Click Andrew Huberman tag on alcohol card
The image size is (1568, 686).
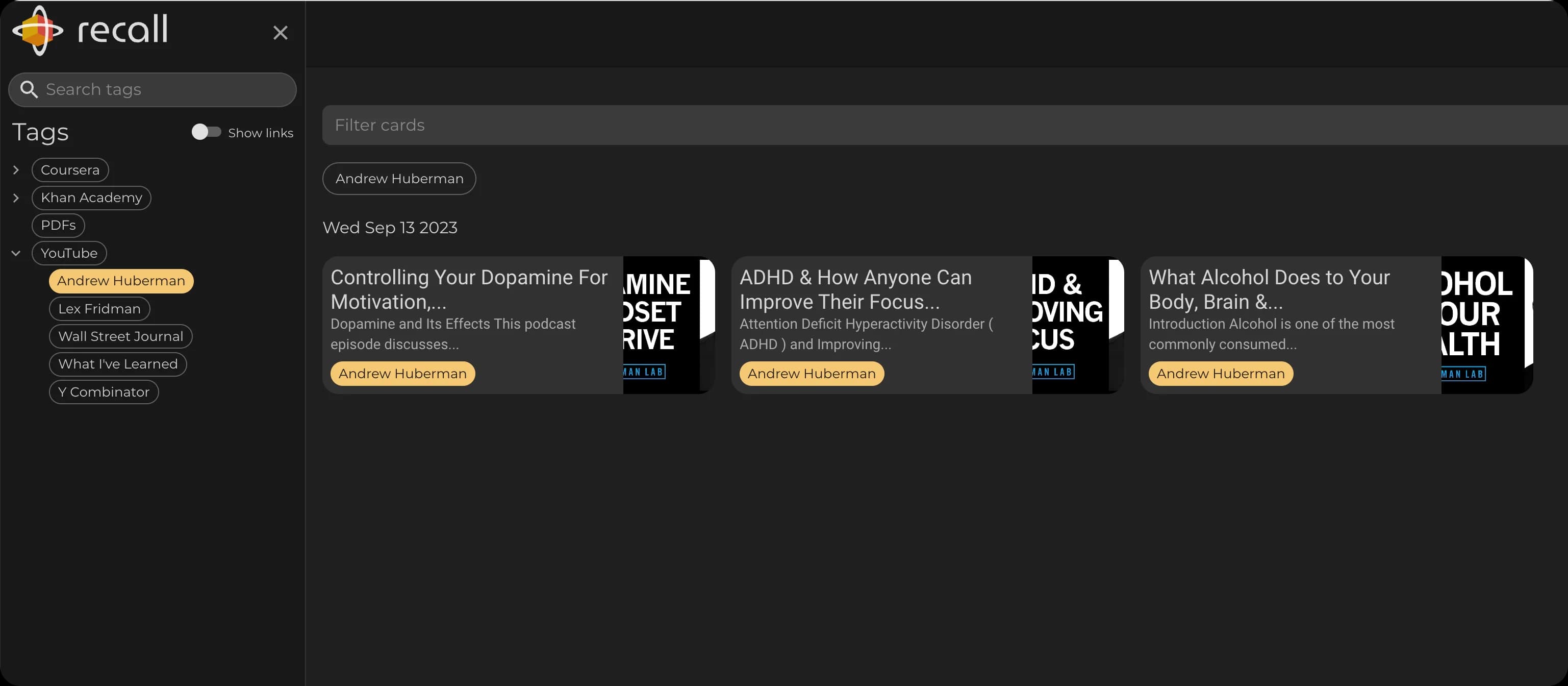[1221, 374]
